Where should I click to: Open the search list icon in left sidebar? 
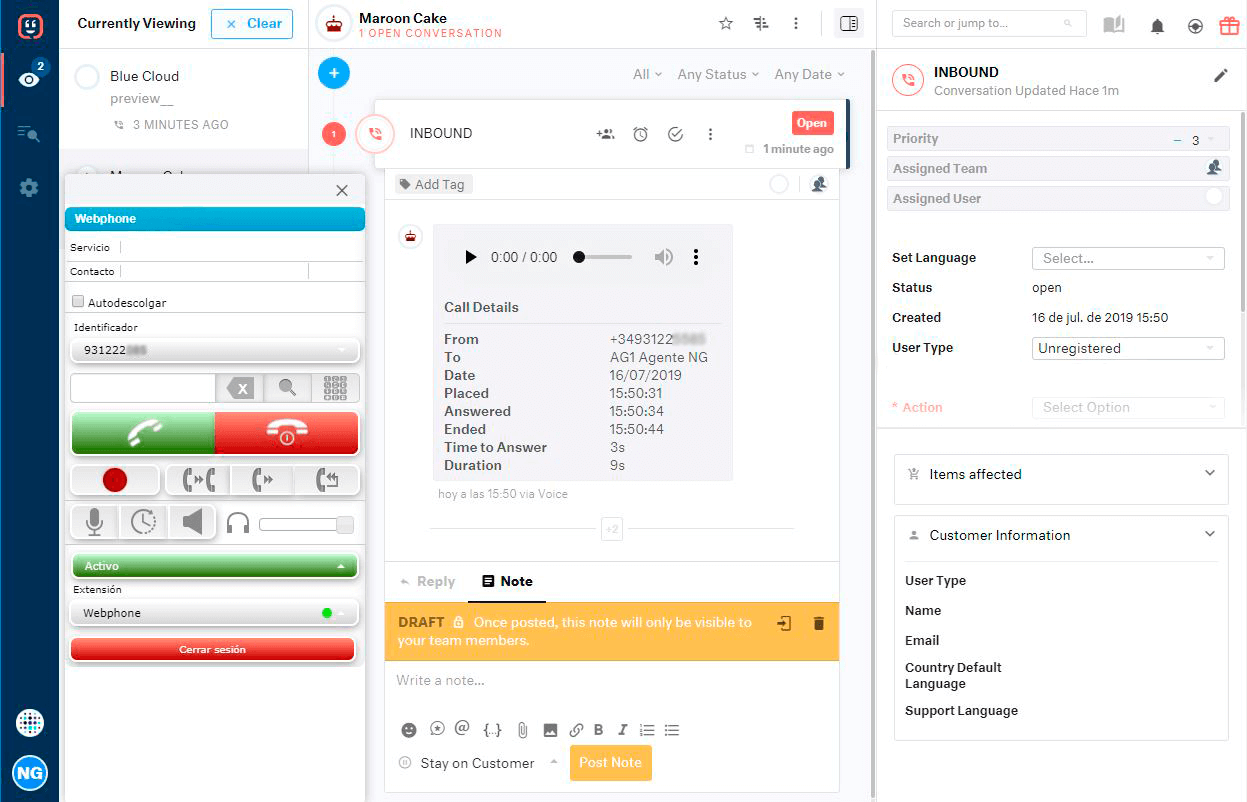coord(29,133)
